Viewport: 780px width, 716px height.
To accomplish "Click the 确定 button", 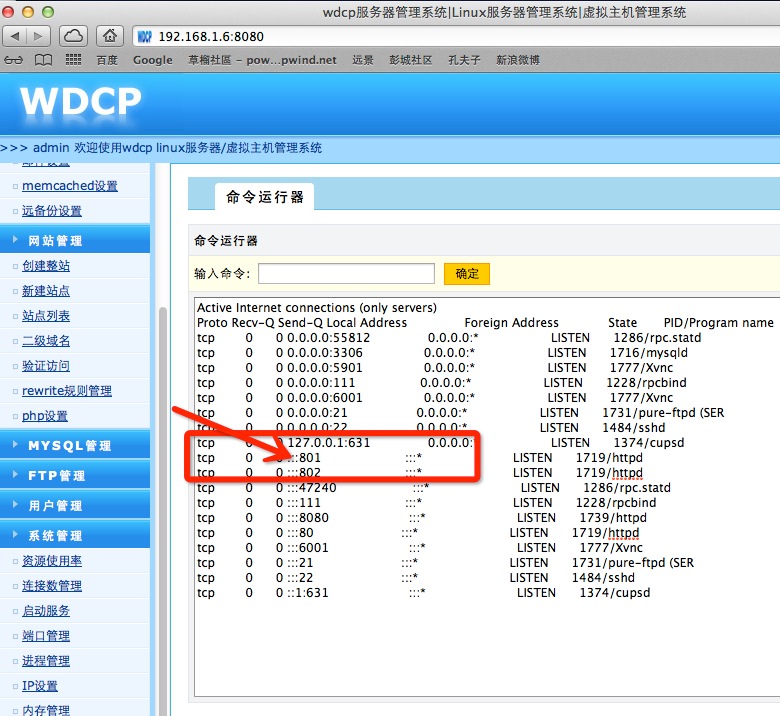I will 467,274.
